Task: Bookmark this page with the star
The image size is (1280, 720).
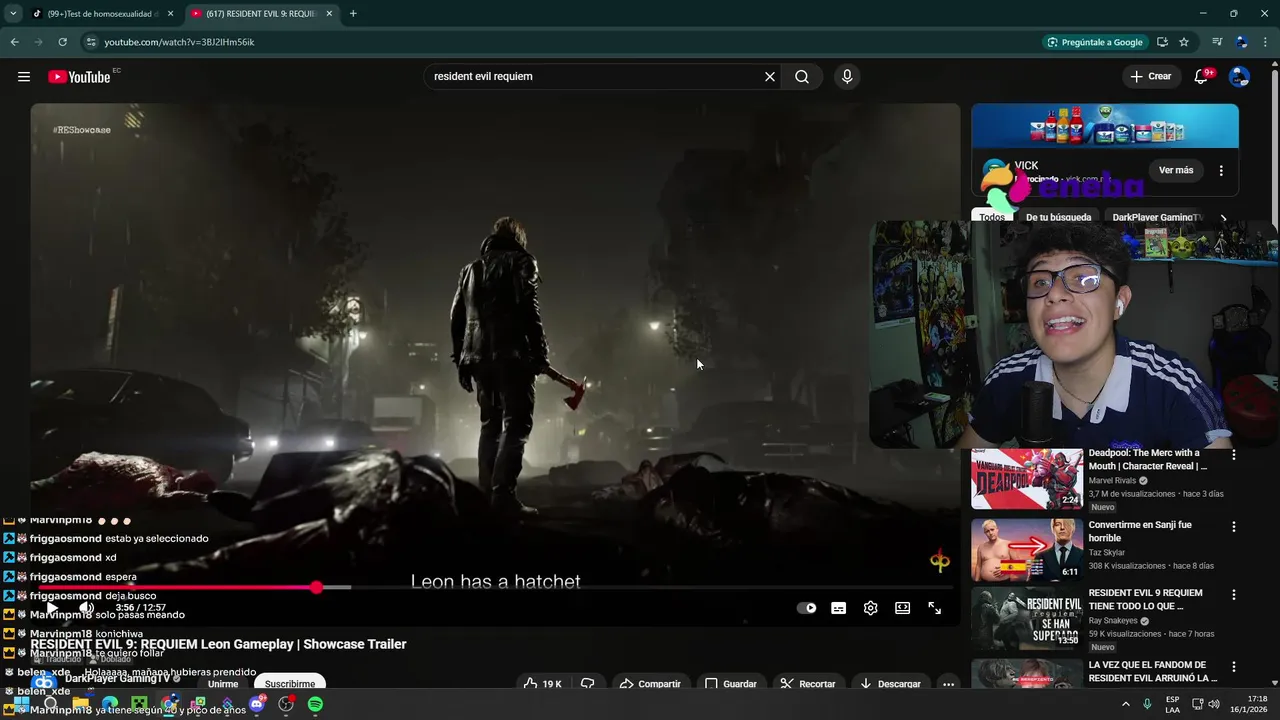Action: click(1184, 42)
